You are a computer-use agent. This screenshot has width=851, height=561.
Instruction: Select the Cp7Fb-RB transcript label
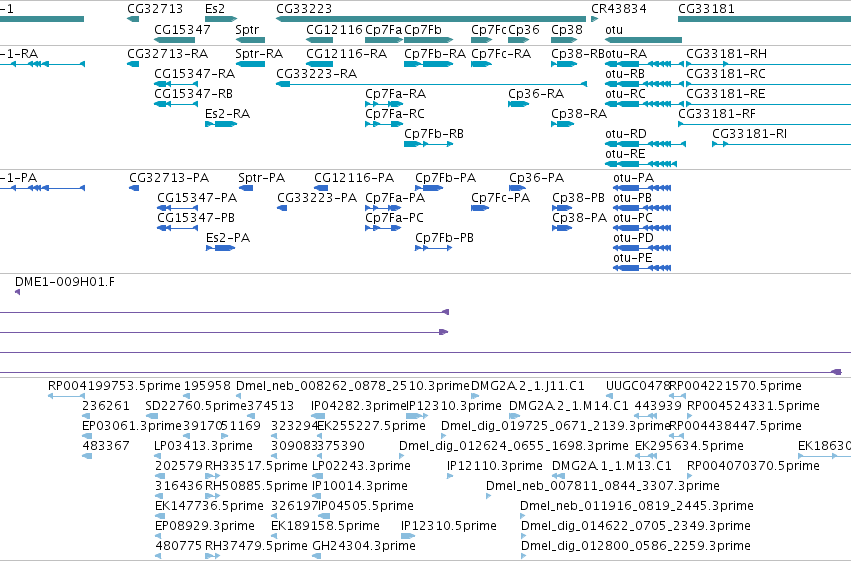point(434,134)
